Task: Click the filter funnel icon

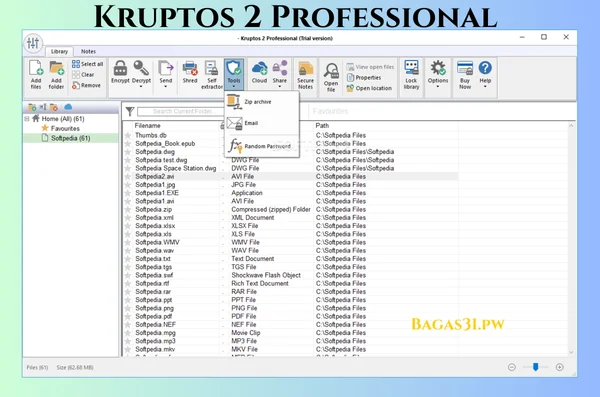Action: 130,111
